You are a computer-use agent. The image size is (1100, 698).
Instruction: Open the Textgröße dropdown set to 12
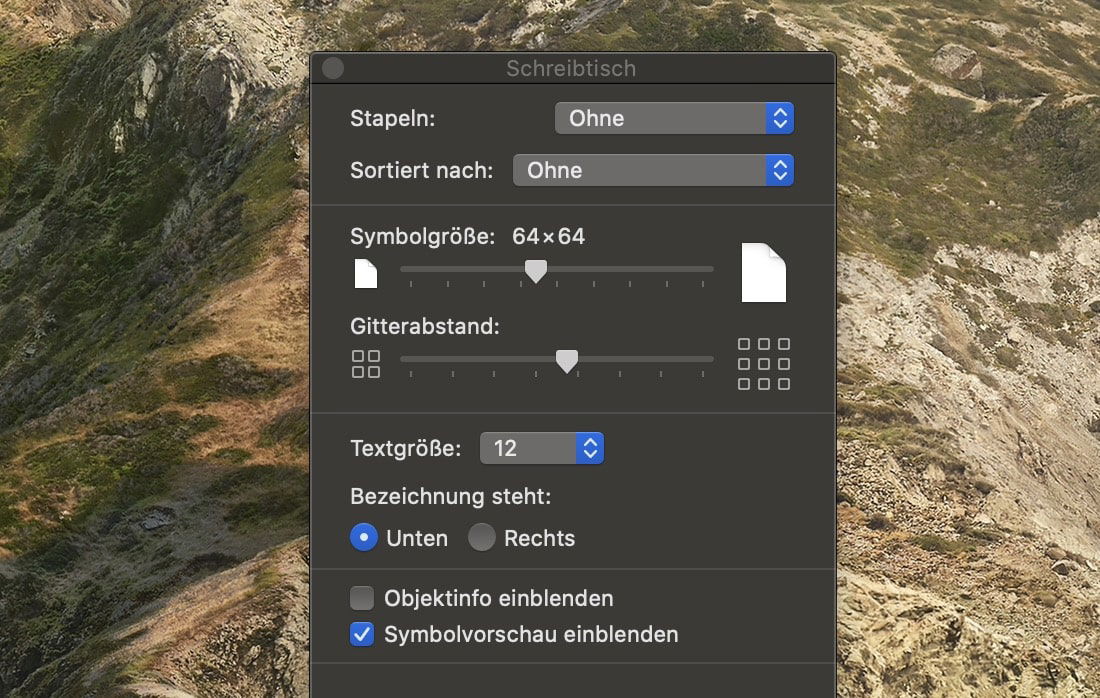(528, 448)
